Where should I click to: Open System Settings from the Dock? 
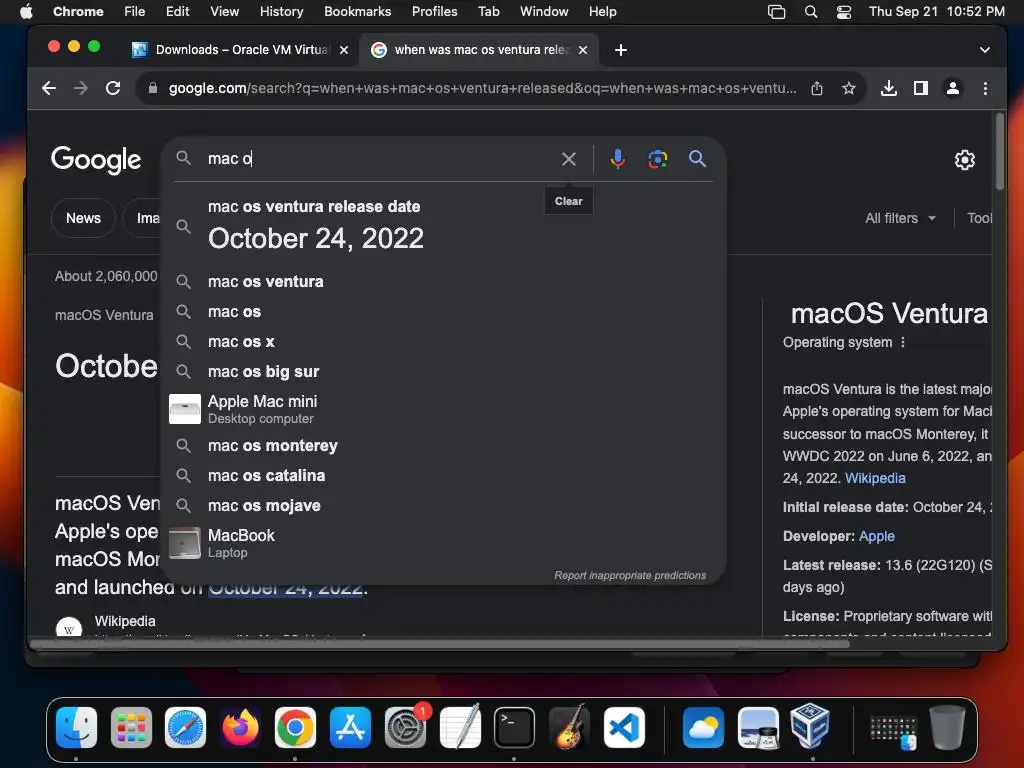405,727
